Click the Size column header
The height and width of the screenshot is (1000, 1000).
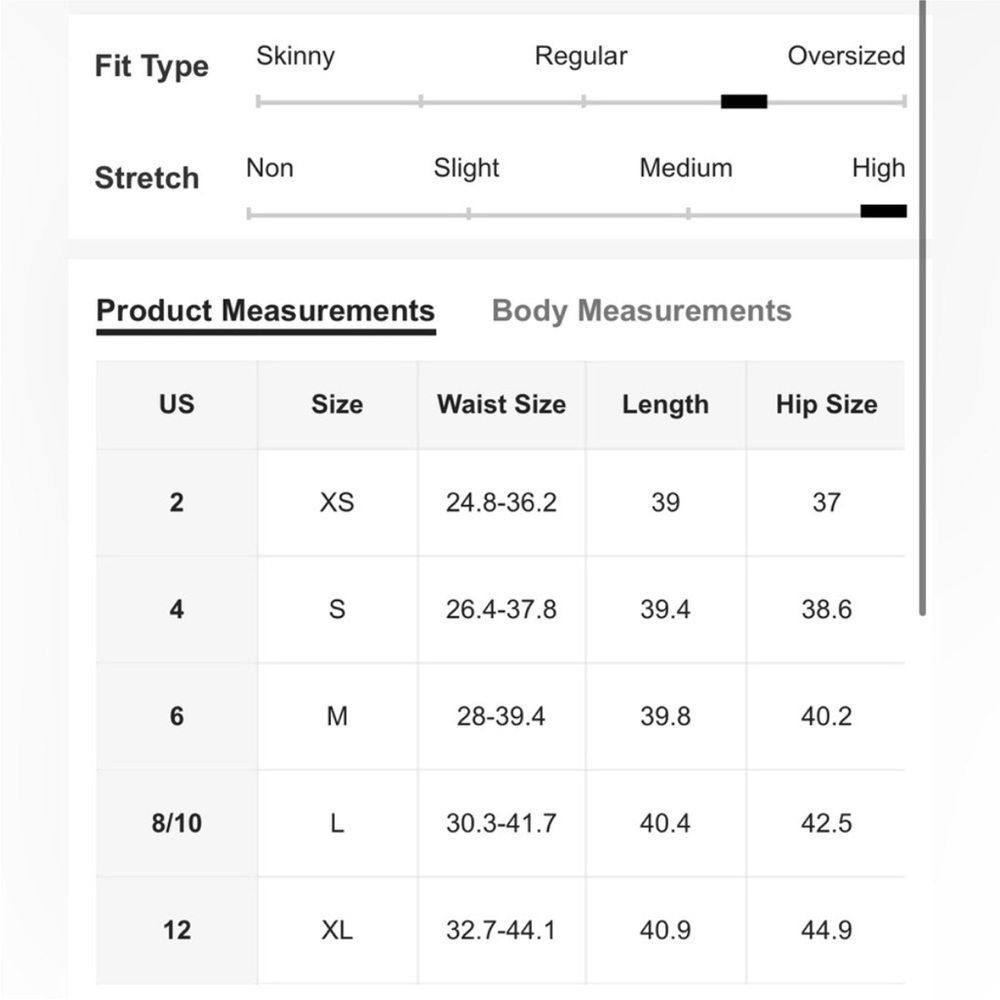[337, 404]
